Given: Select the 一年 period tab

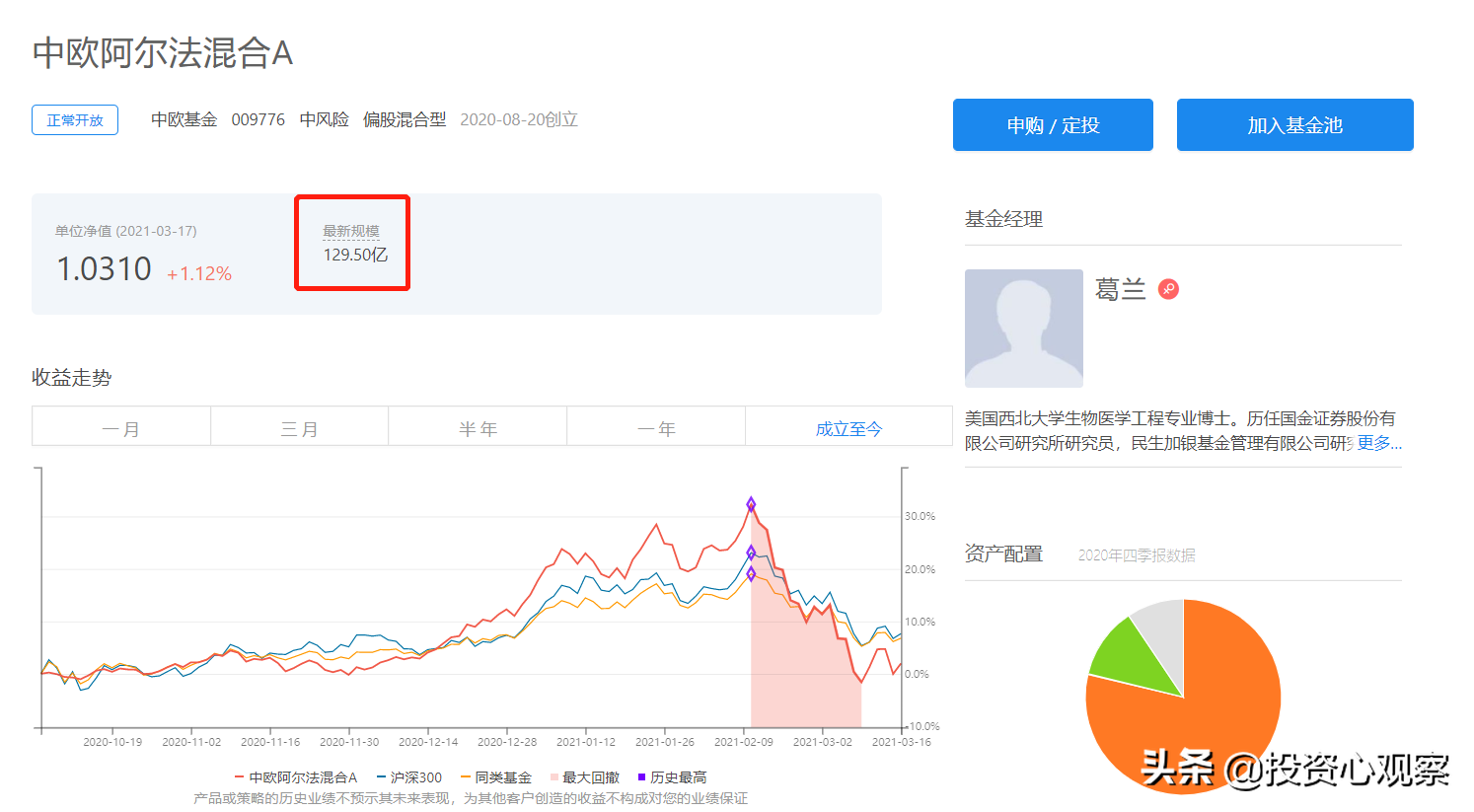Looking at the screenshot, I should pos(656,428).
